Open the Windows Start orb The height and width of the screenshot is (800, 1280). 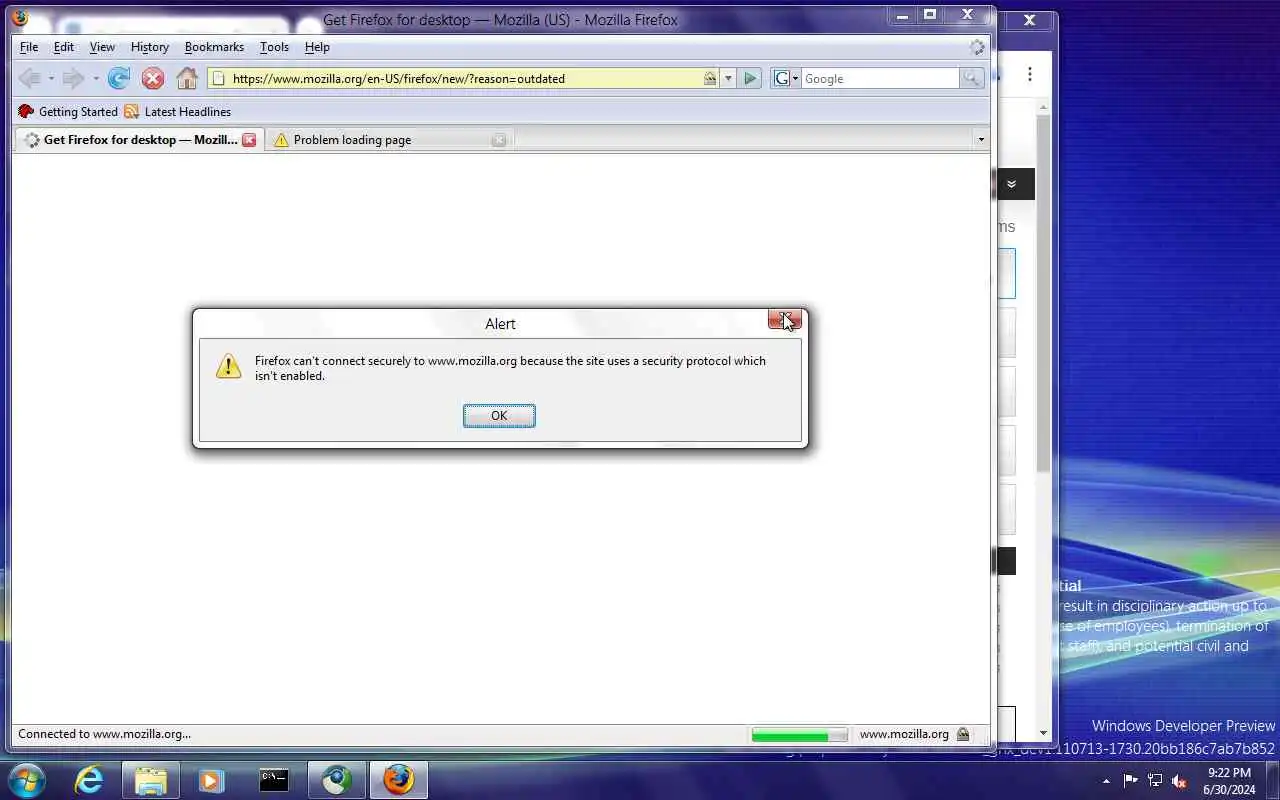[x=27, y=780]
